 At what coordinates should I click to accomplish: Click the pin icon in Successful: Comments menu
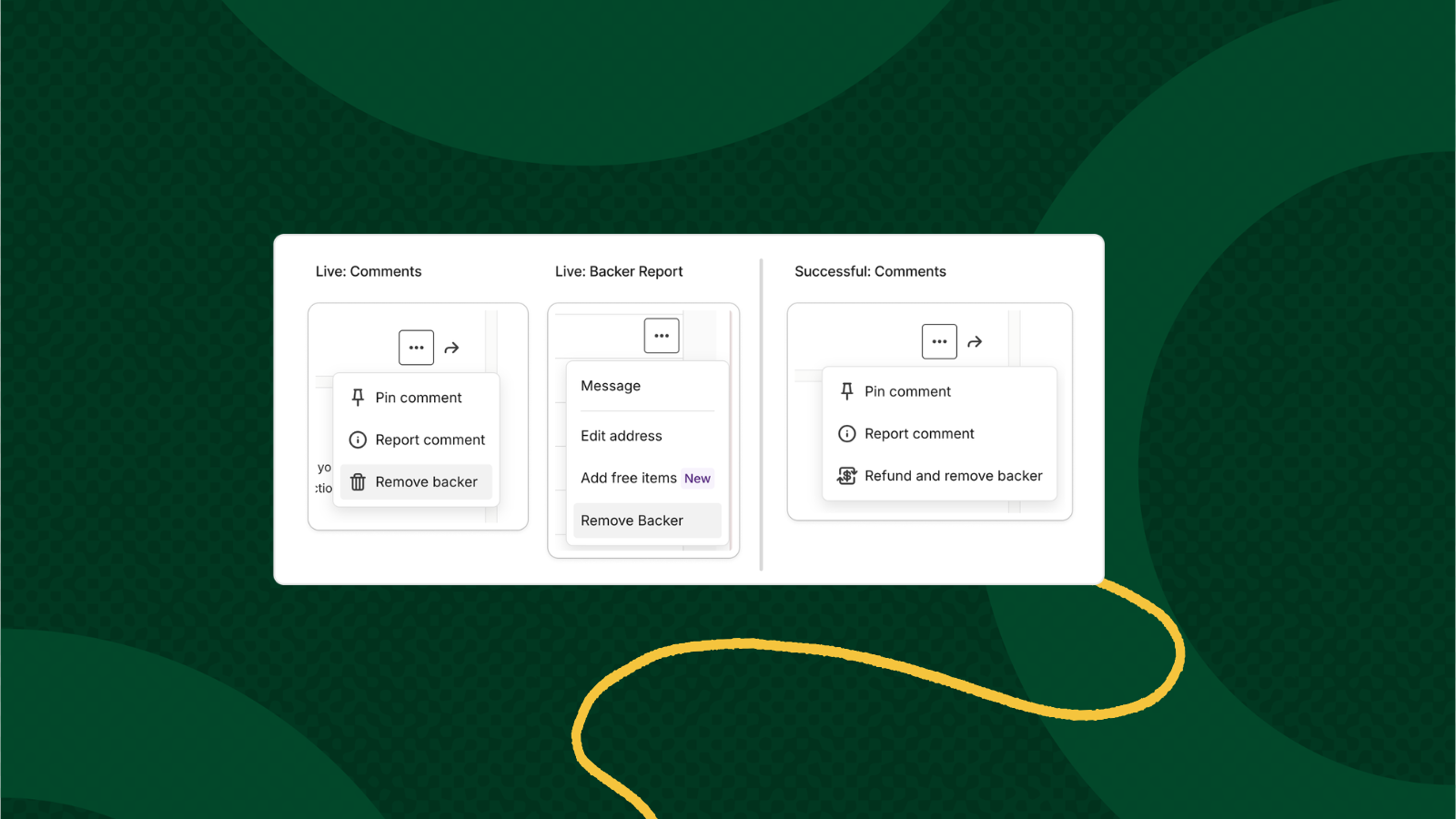(847, 391)
